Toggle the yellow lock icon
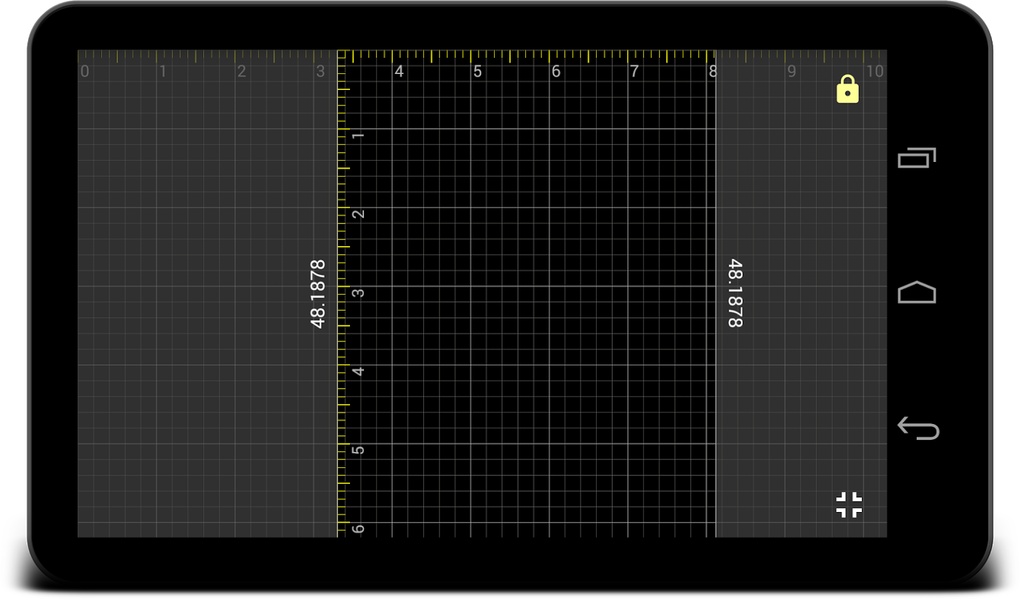Screen dimensions: 1020x600 (848, 89)
